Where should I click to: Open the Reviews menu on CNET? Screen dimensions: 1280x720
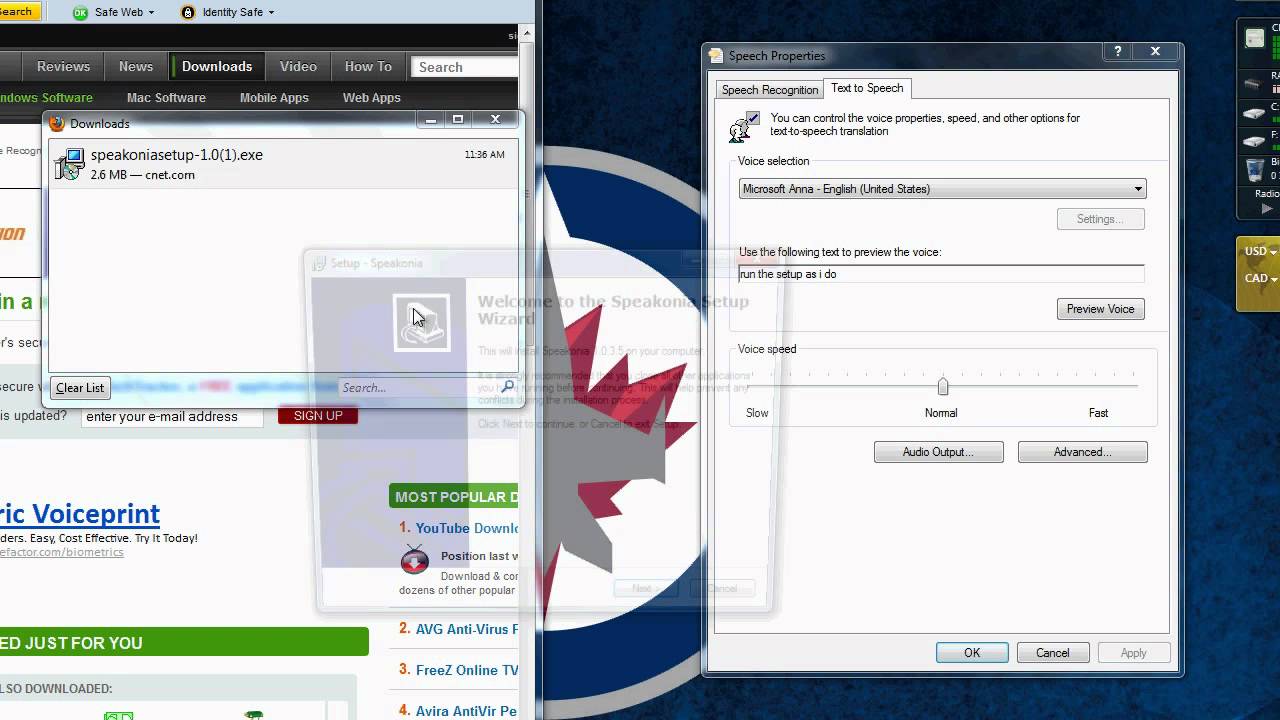63,67
